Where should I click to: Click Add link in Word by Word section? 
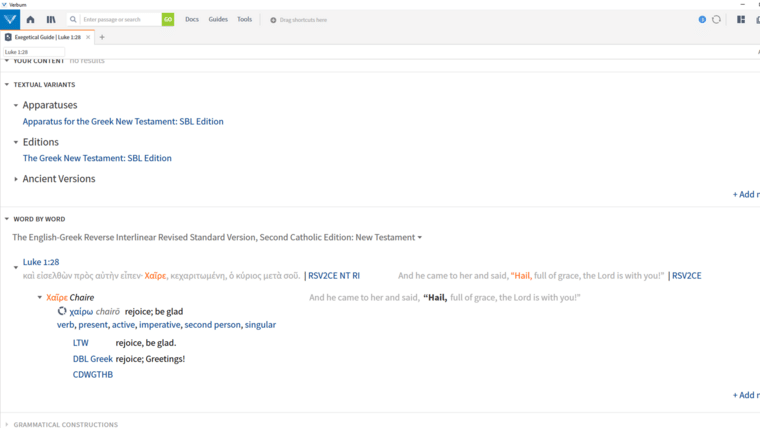tap(746, 395)
